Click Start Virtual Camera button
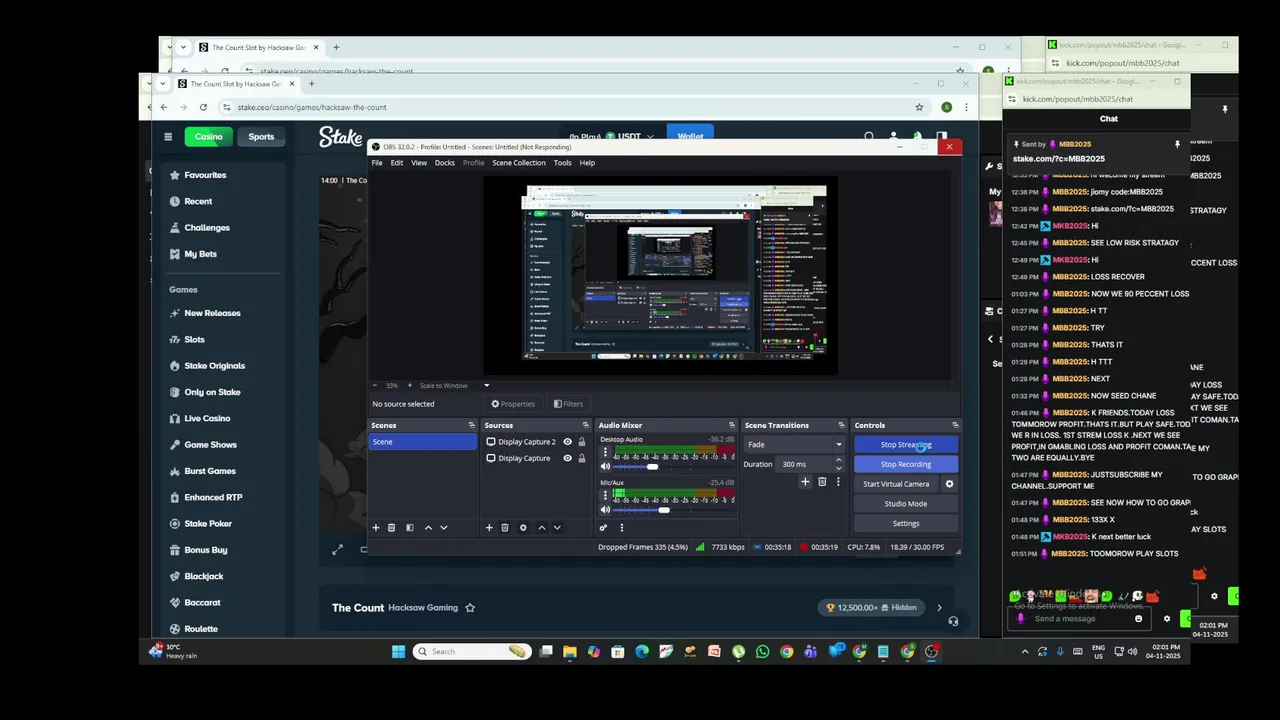Screen dimensions: 1280x720 (896, 484)
